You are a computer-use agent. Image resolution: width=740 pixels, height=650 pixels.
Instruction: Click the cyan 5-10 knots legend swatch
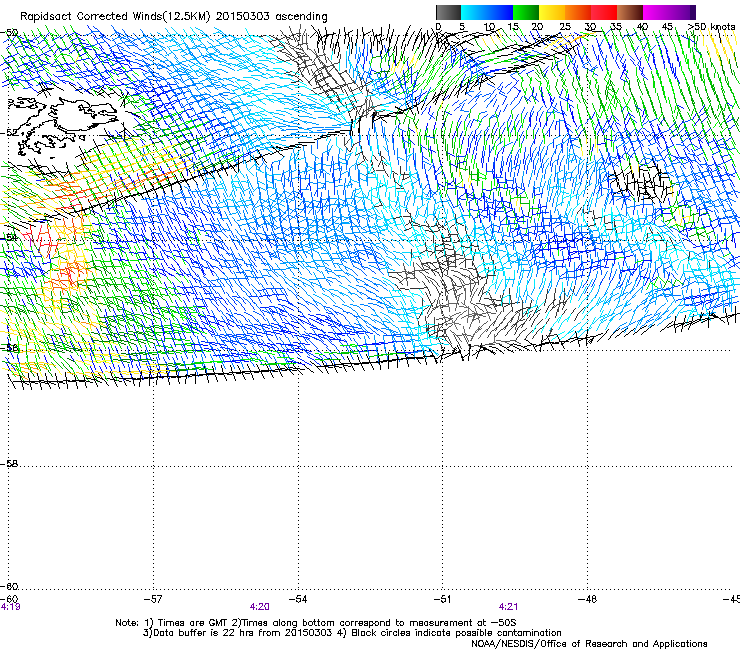pos(474,12)
